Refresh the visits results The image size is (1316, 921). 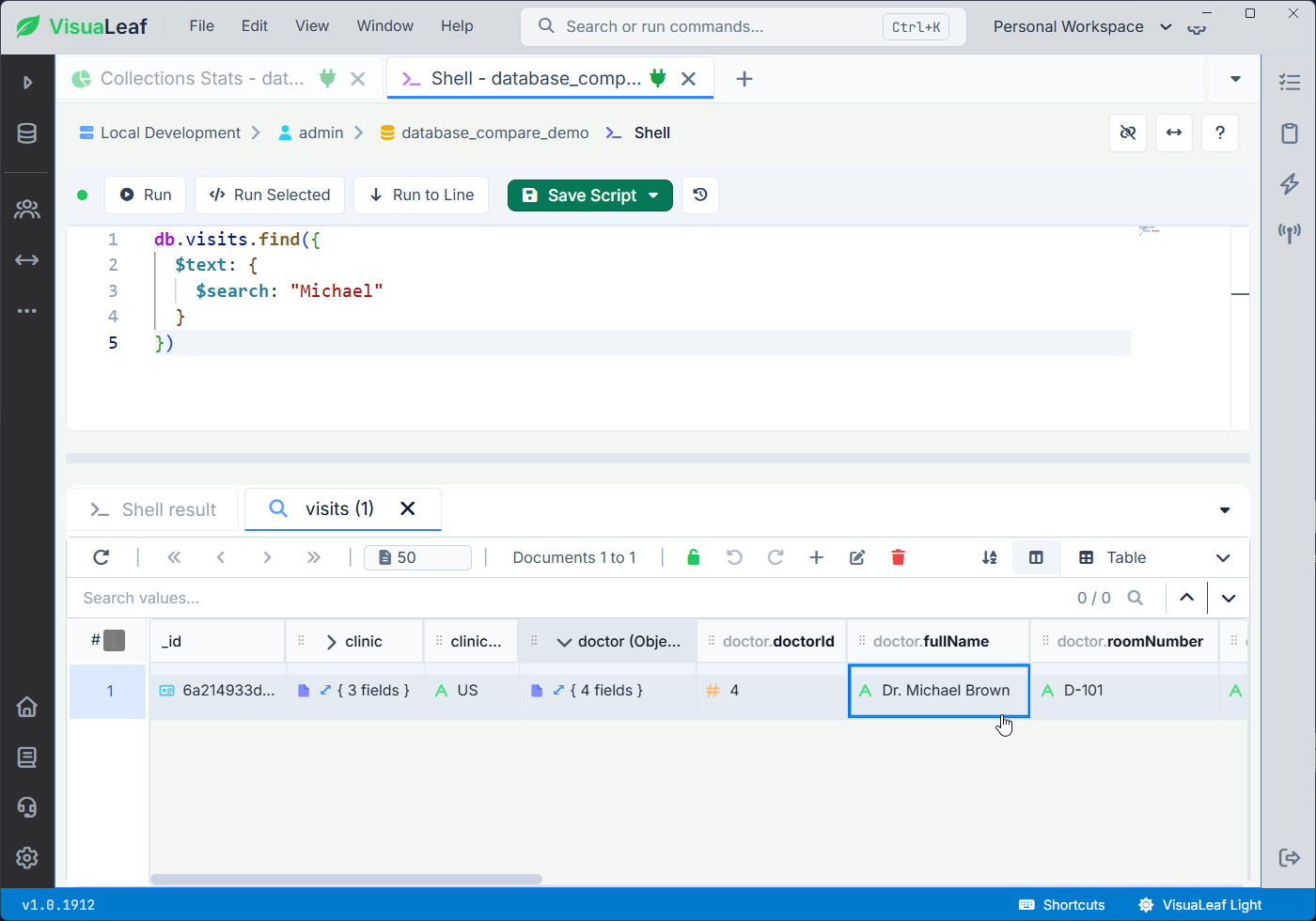pos(102,557)
